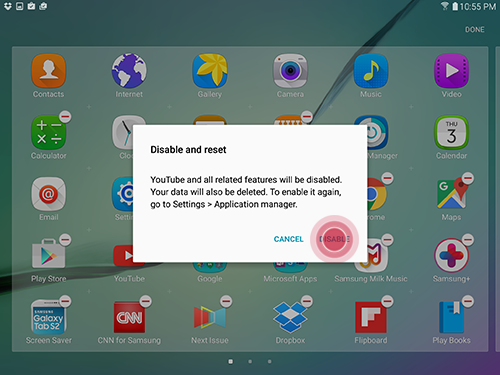Launch the Camera app icon

[290, 70]
